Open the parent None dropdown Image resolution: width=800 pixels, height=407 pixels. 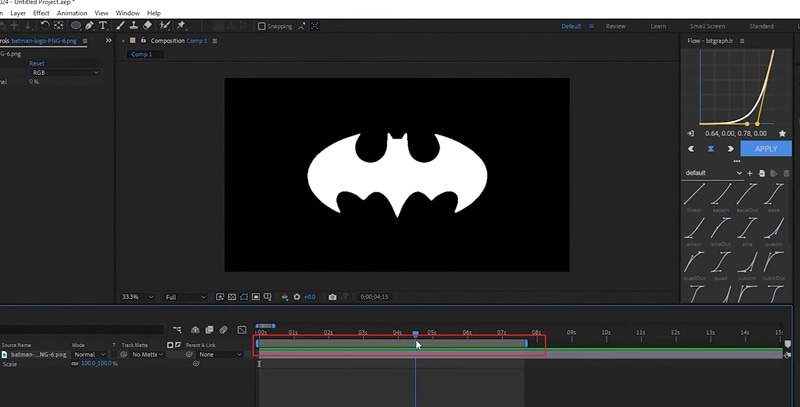220,354
